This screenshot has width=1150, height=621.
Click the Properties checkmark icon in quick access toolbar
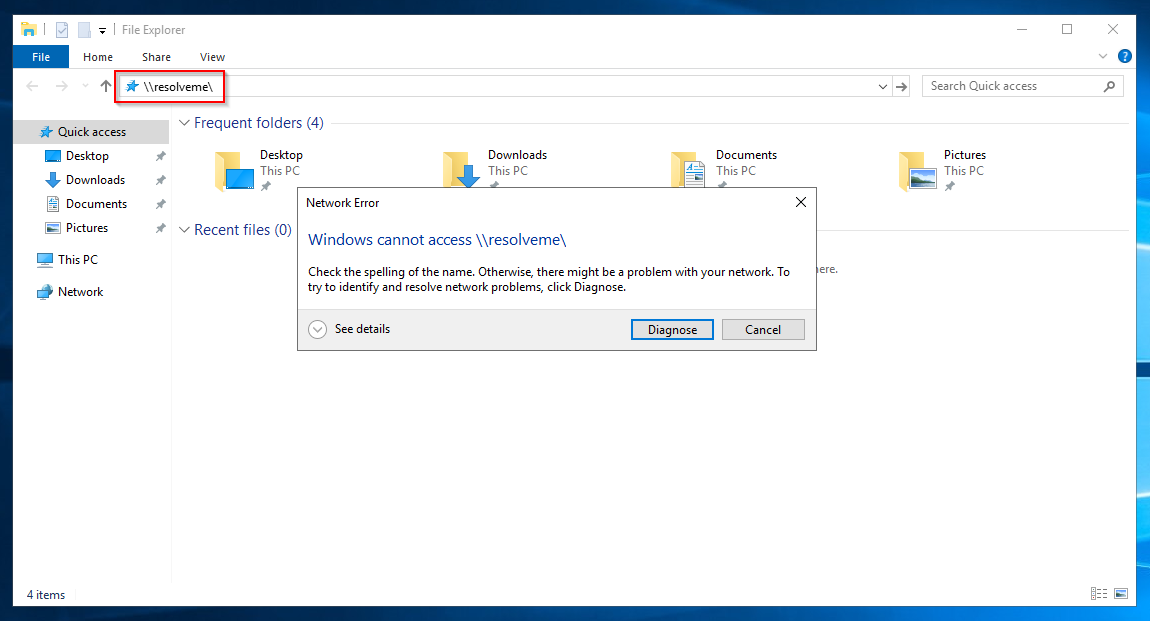click(x=62, y=30)
